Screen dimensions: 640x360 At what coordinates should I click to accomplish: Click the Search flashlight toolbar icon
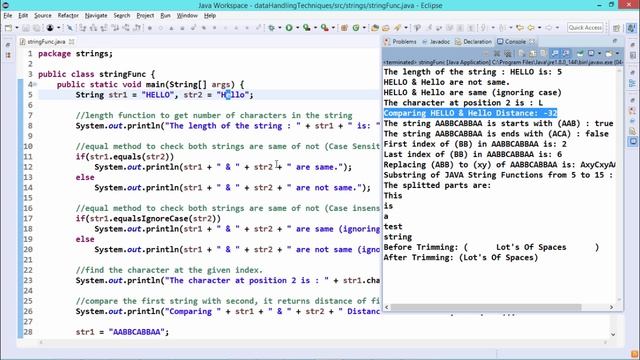coord(397,28)
